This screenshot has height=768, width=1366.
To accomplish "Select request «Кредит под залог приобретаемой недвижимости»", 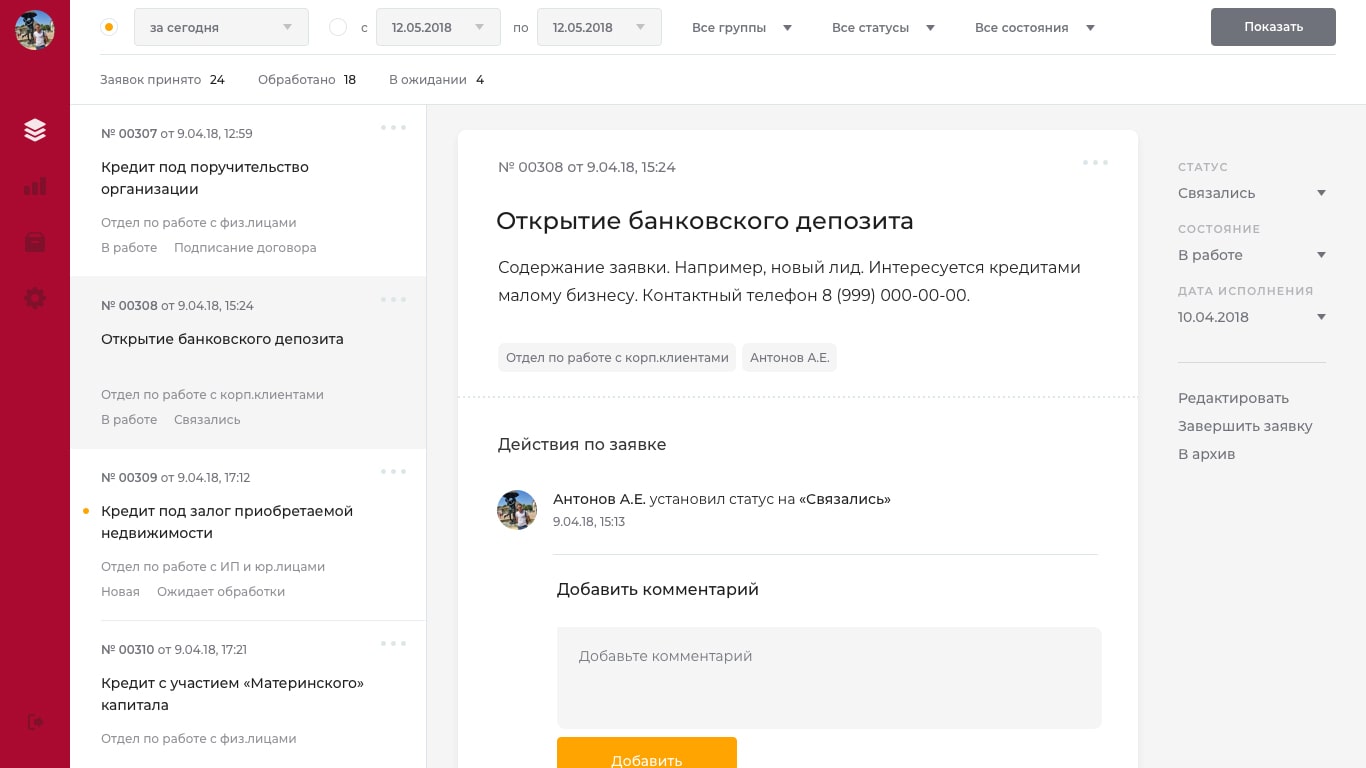I will (x=227, y=521).
